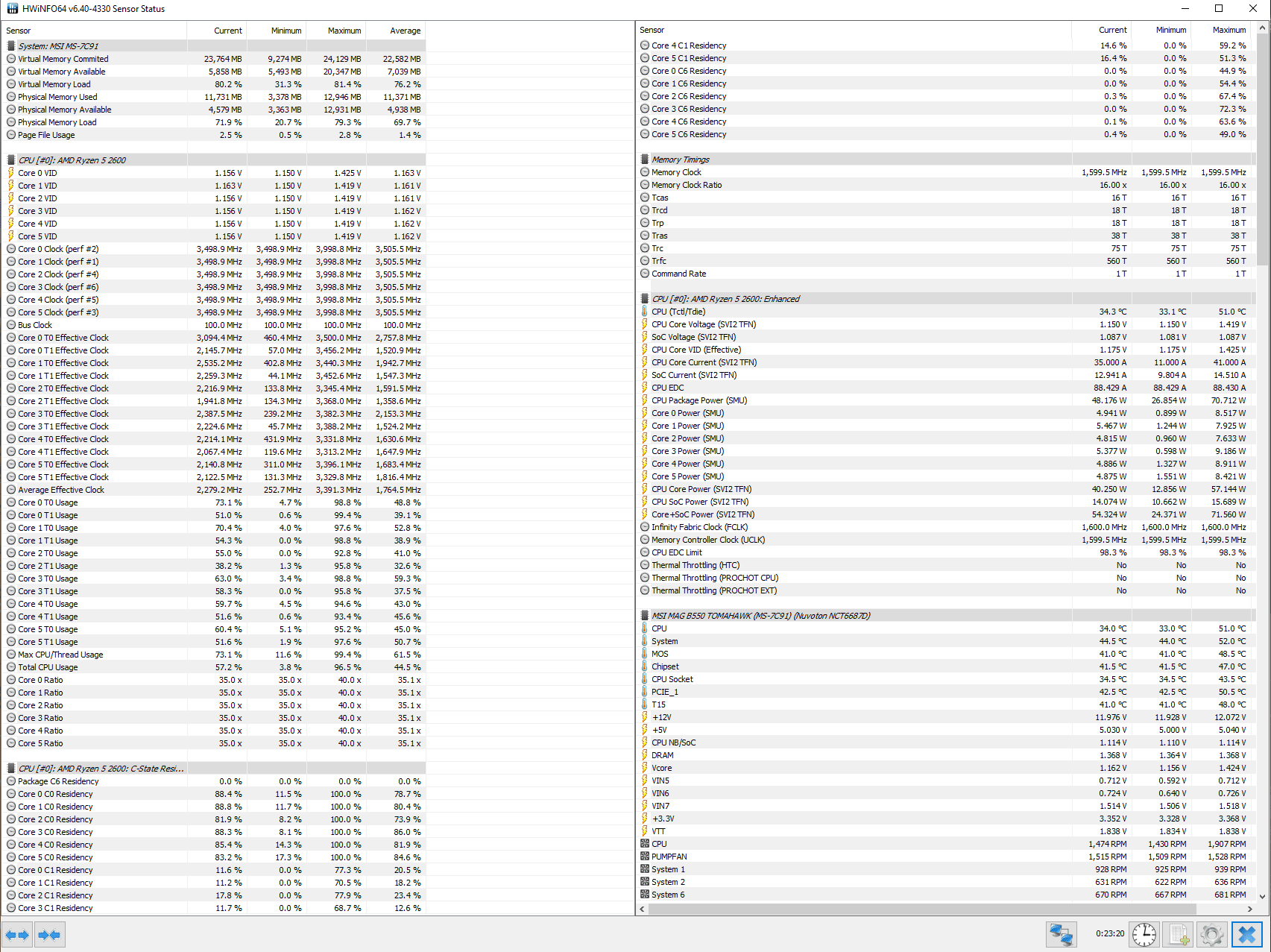Click the Maximum column header in left pane
The width and height of the screenshot is (1271, 952).
(x=336, y=31)
